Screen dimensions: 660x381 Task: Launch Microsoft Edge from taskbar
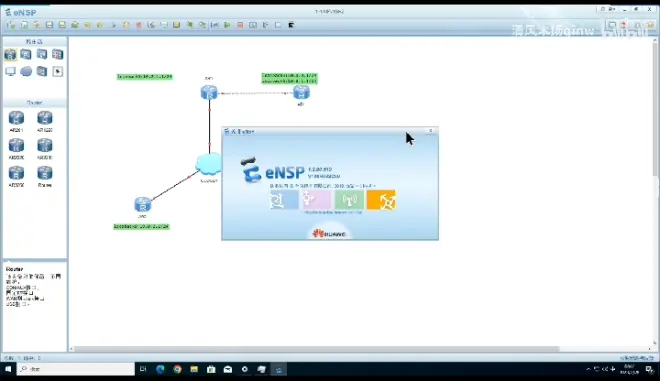pyautogui.click(x=160, y=369)
